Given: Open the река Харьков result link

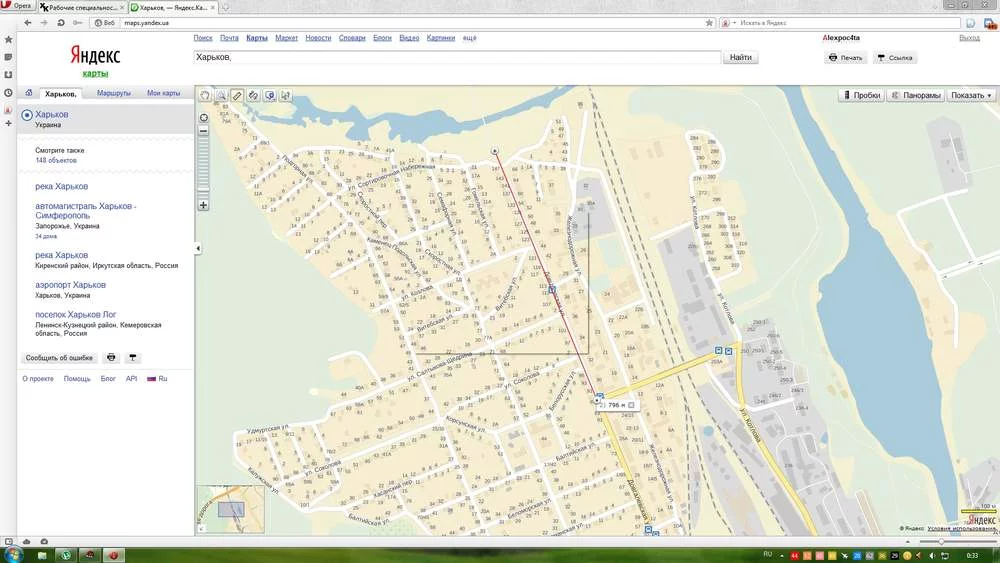Looking at the screenshot, I should point(61,186).
